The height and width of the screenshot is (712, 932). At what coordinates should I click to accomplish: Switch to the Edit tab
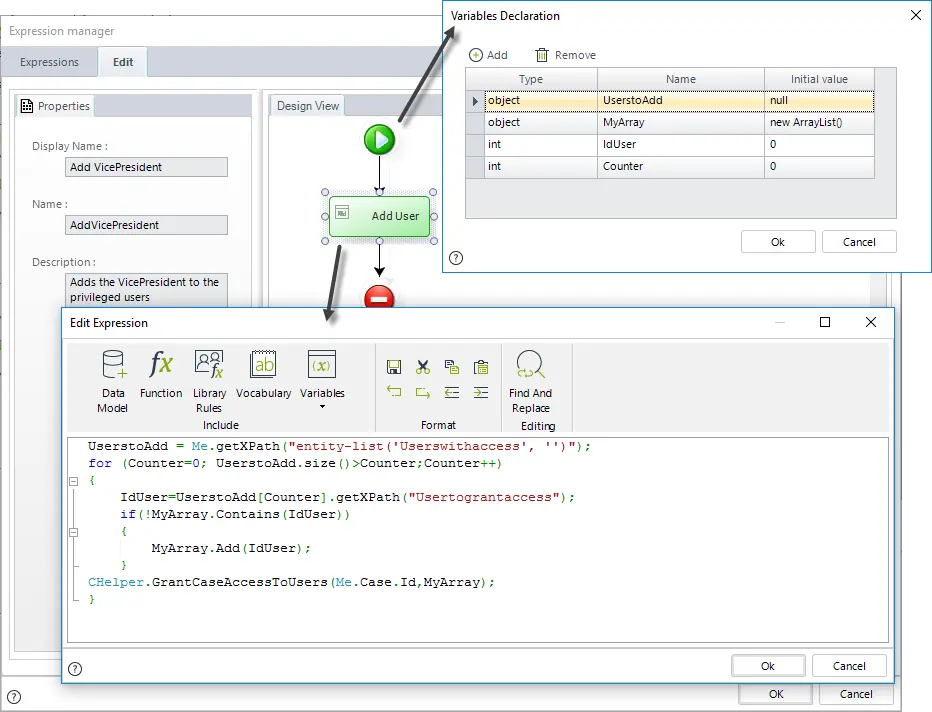123,62
